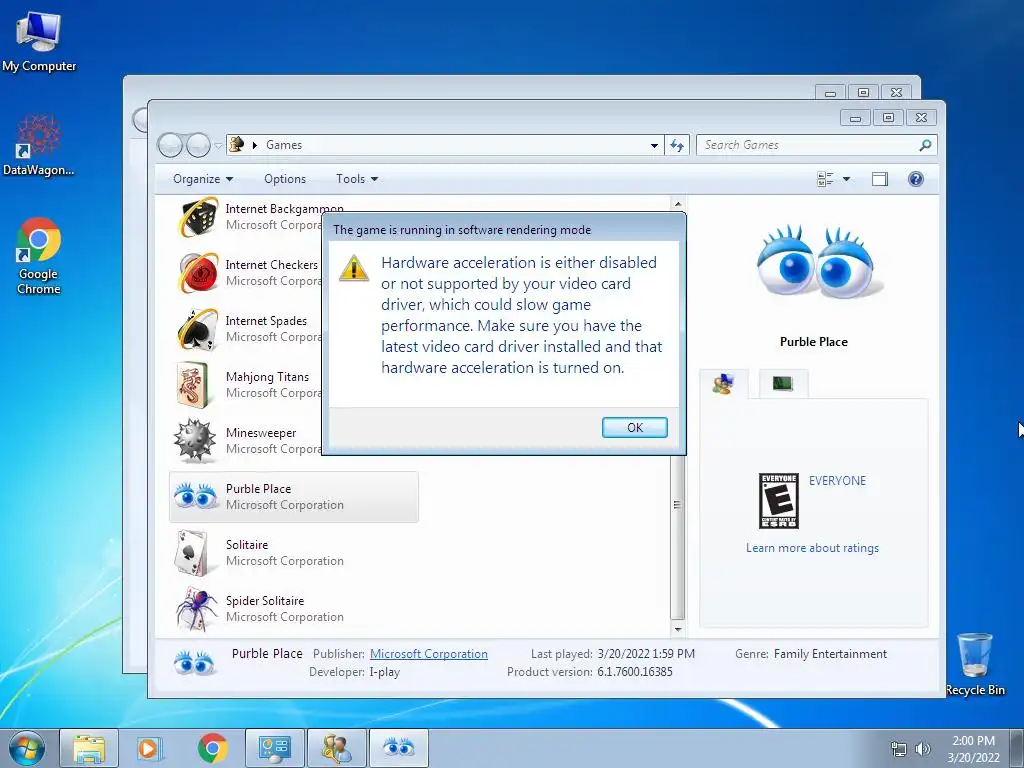Click the dialog title about software rendering mode
1024x768 pixels.
[x=462, y=230]
